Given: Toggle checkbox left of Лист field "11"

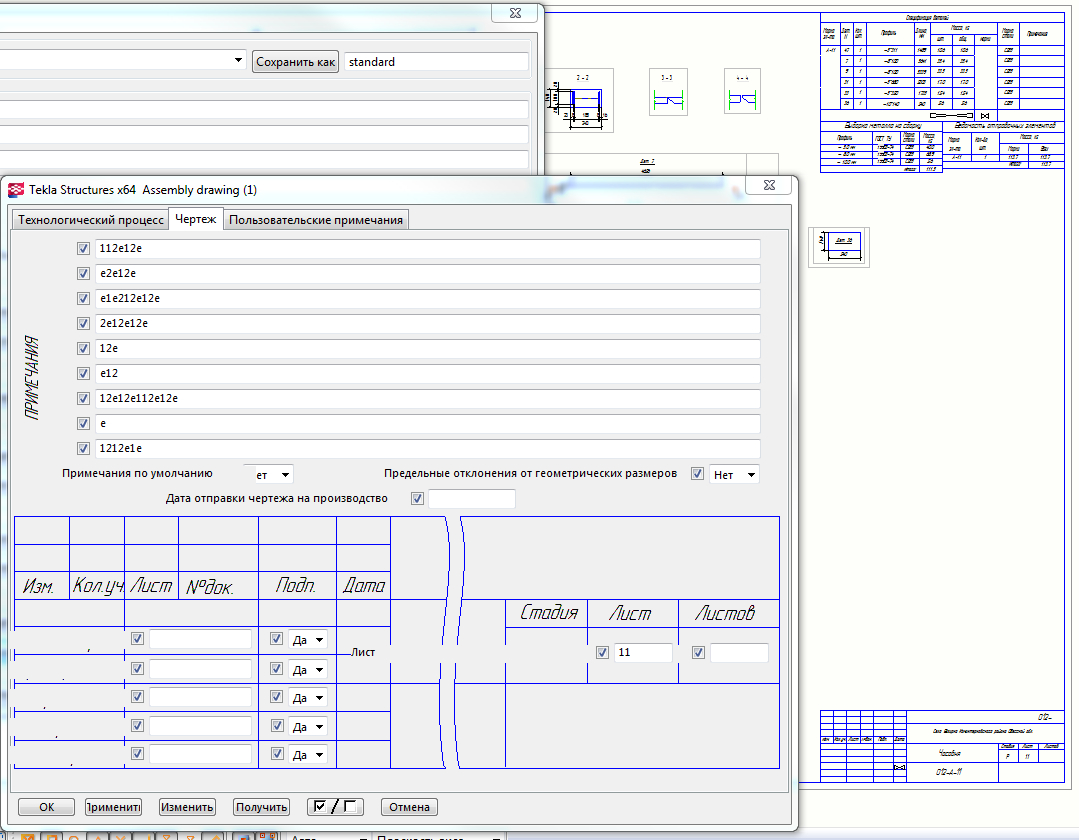Looking at the screenshot, I should tap(602, 653).
